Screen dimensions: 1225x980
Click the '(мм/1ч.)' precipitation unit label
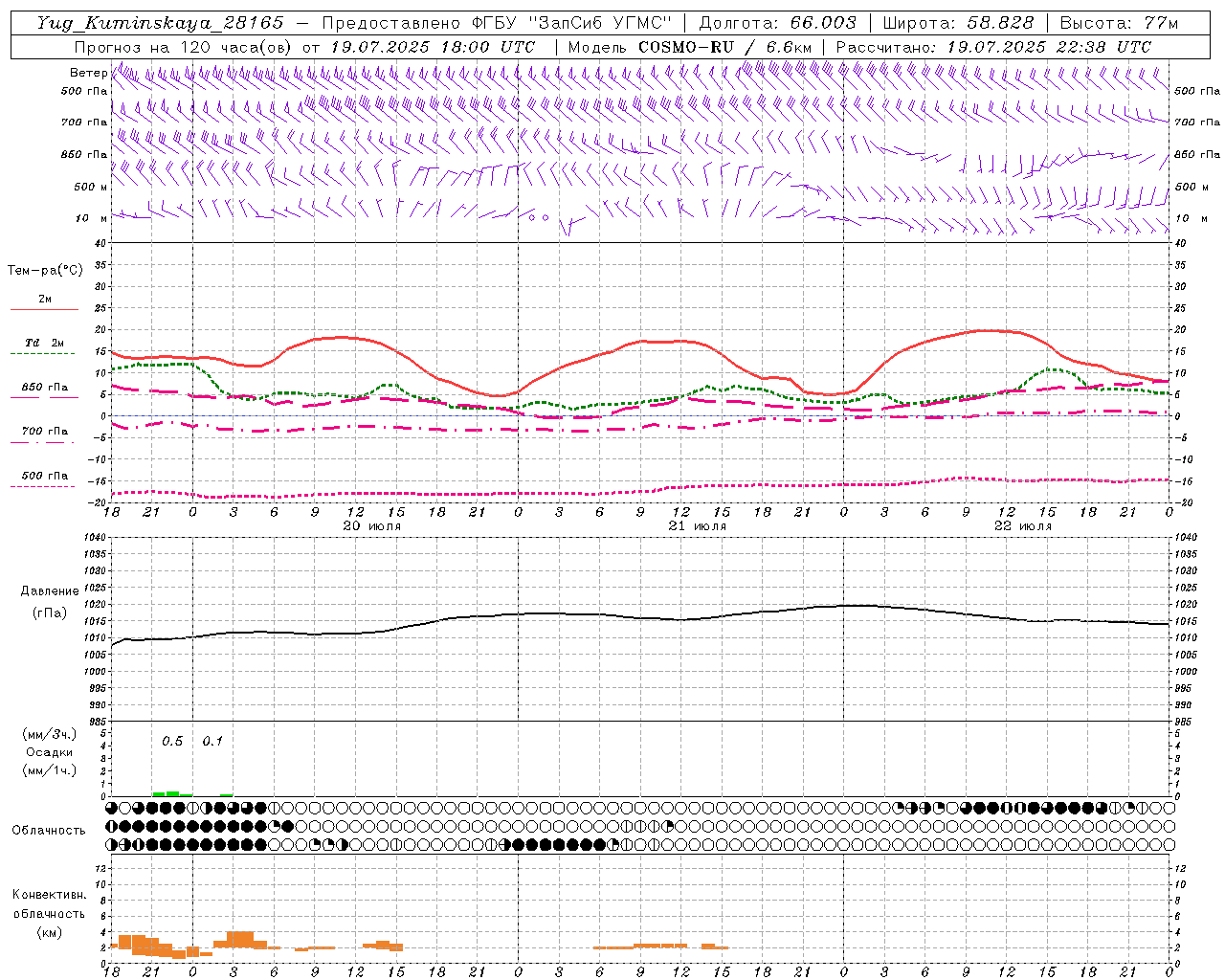50,770
